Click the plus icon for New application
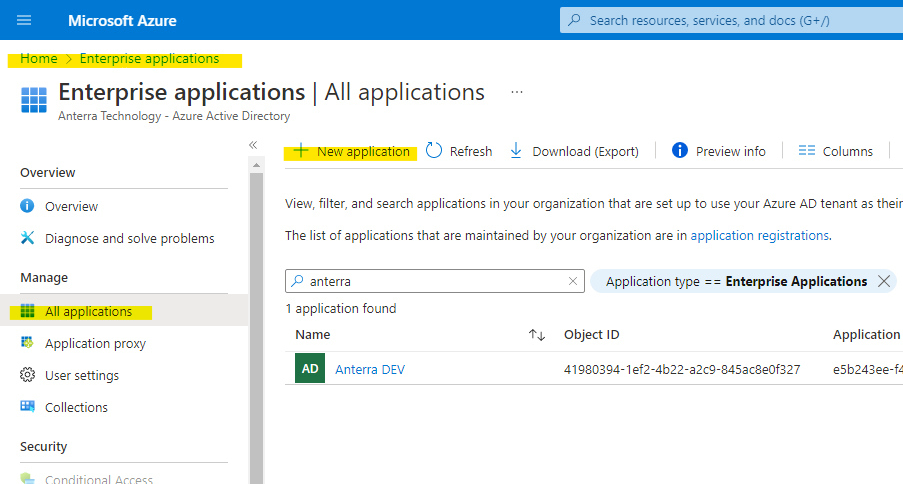 pos(301,151)
